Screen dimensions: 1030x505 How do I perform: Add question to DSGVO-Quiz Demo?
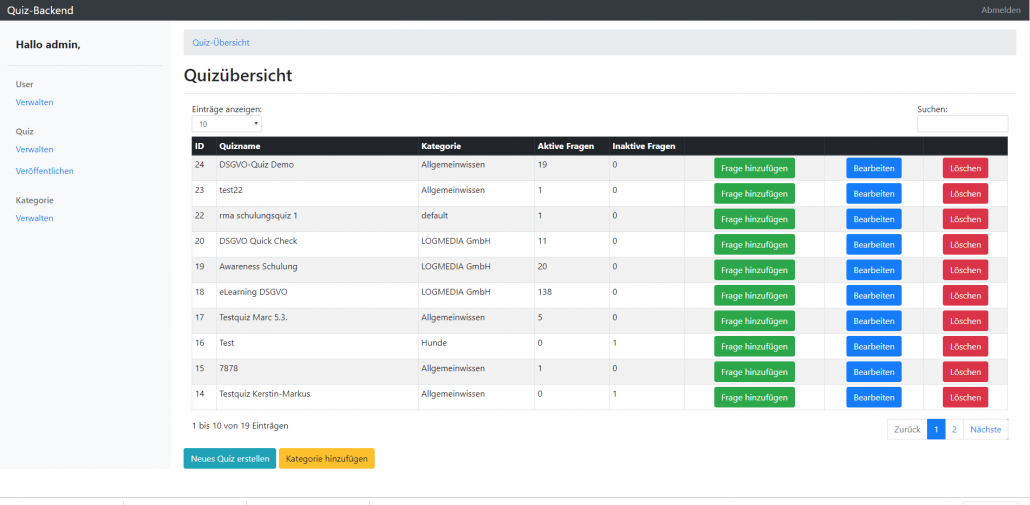754,168
